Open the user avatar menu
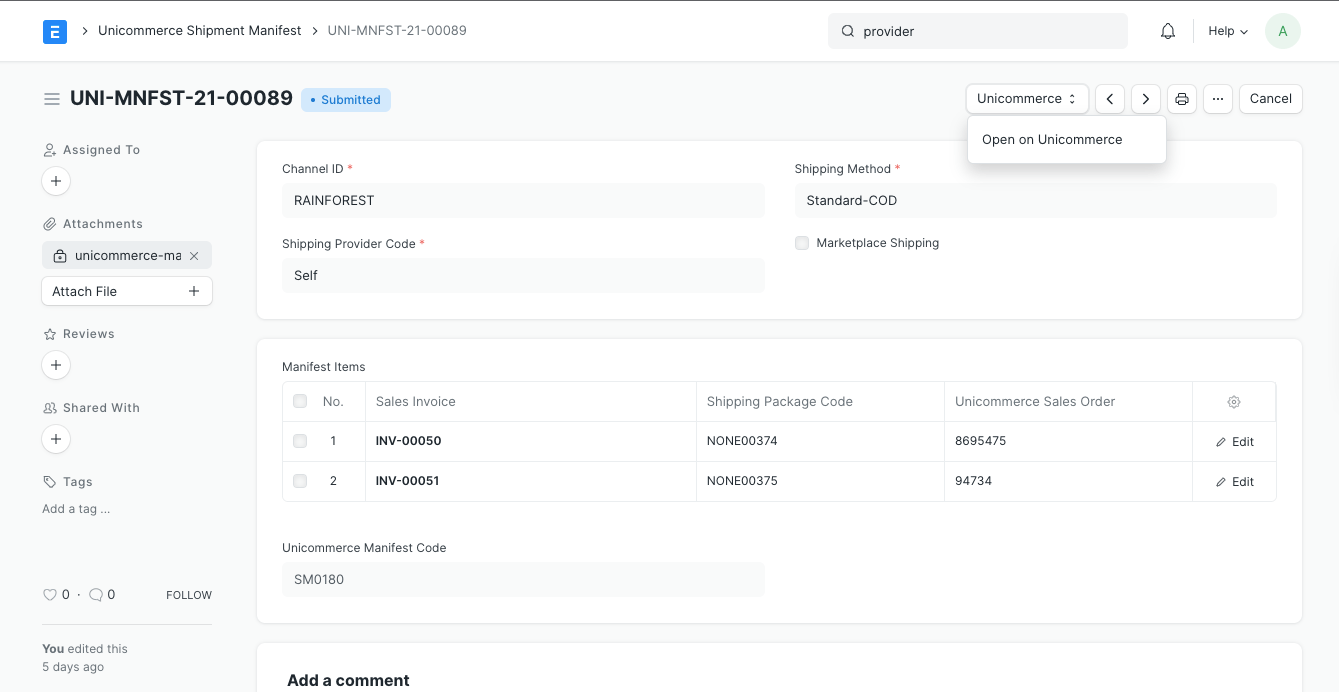 [x=1283, y=31]
